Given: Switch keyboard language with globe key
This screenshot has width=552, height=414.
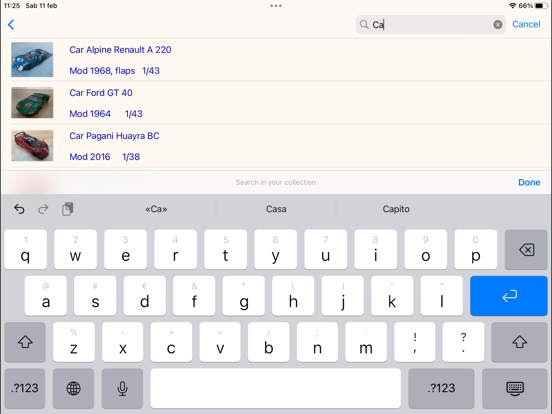Looking at the screenshot, I should tap(73, 388).
